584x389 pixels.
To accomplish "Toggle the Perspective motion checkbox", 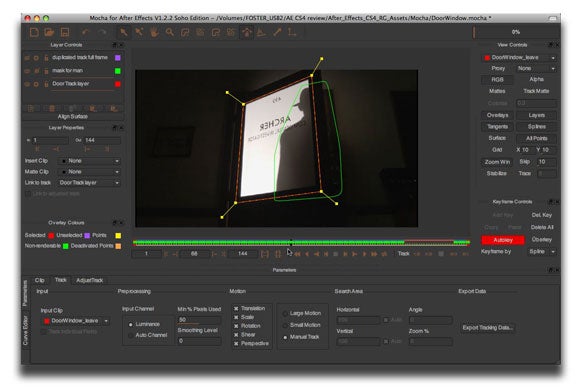I will pyautogui.click(x=236, y=344).
